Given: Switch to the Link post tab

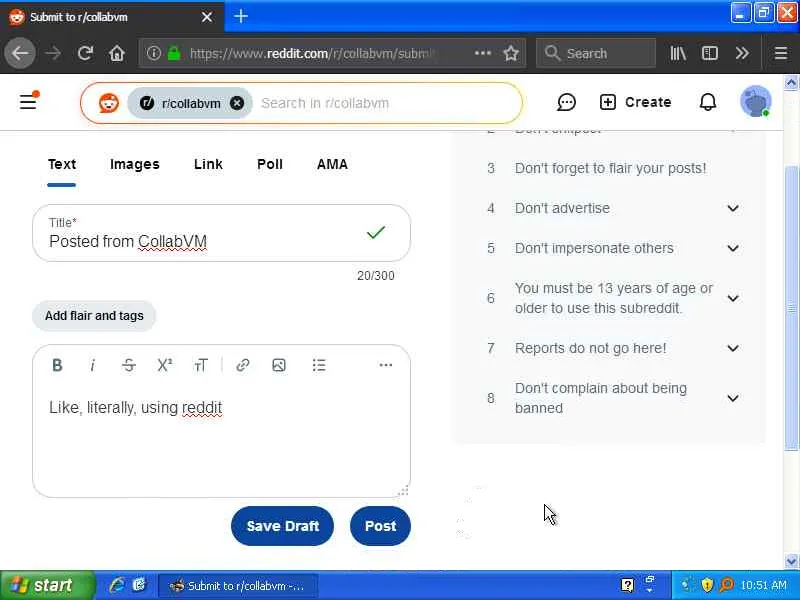Looking at the screenshot, I should (x=208, y=164).
